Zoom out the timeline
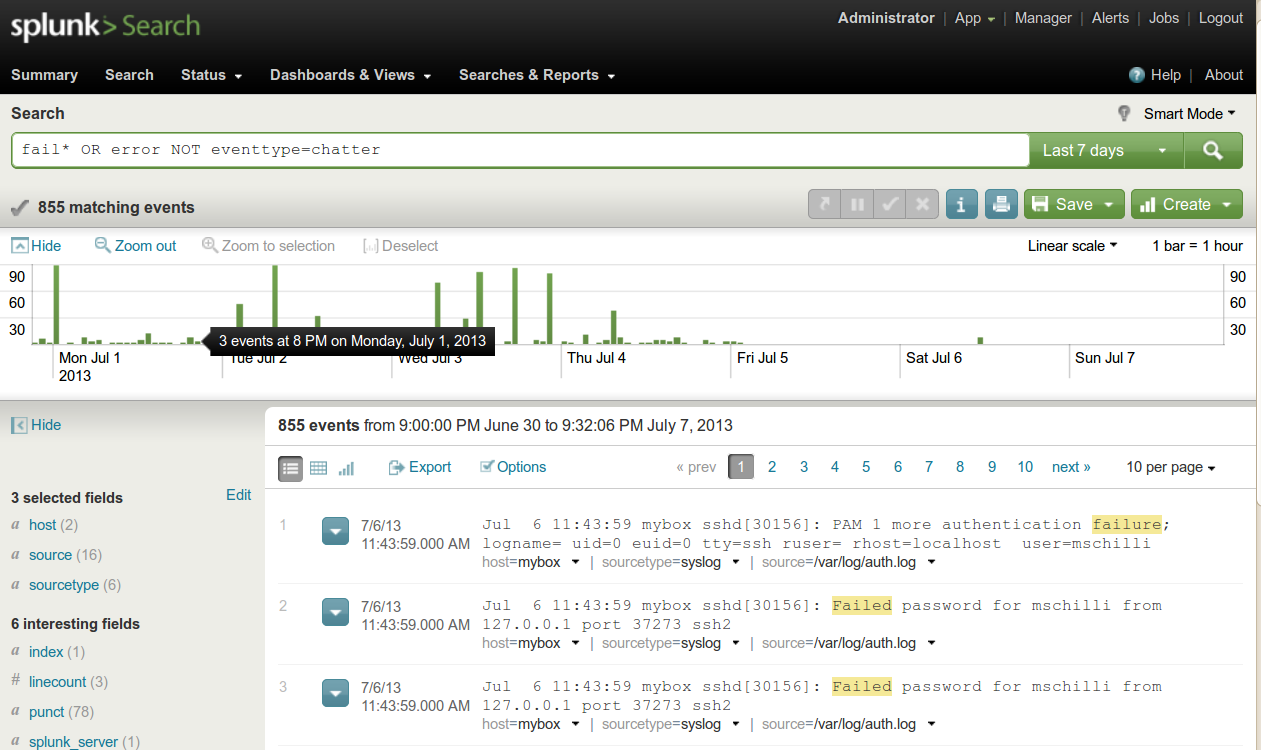Image resolution: width=1261 pixels, height=750 pixels. [135, 246]
